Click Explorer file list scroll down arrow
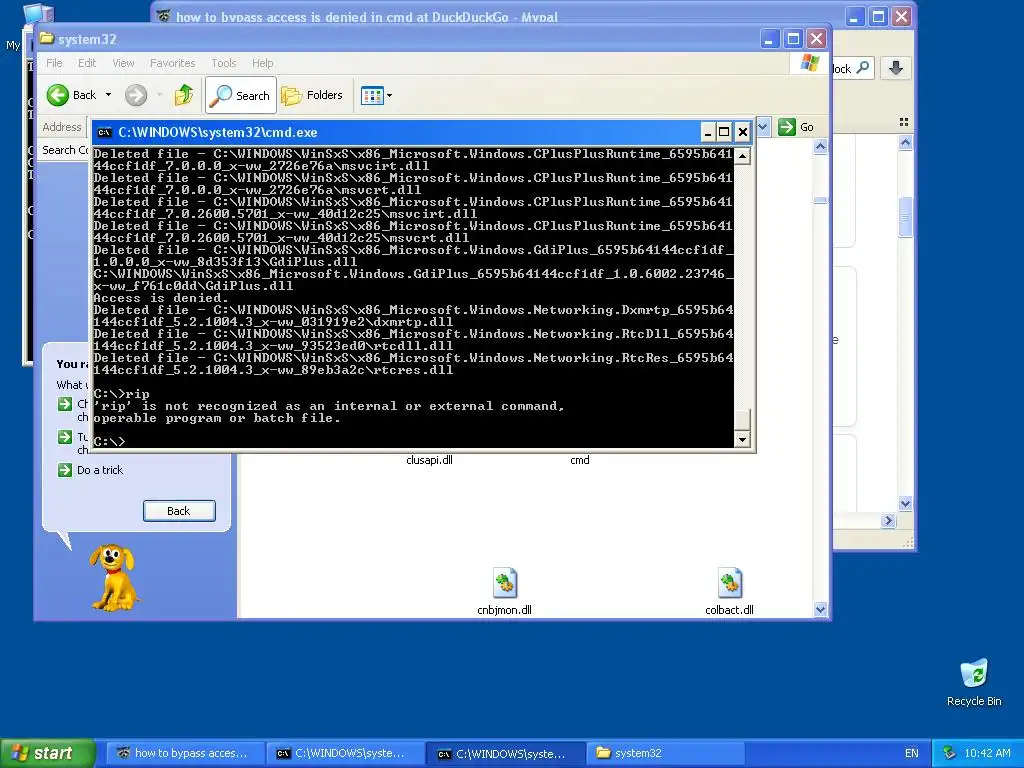Image resolution: width=1024 pixels, height=768 pixels. 820,609
